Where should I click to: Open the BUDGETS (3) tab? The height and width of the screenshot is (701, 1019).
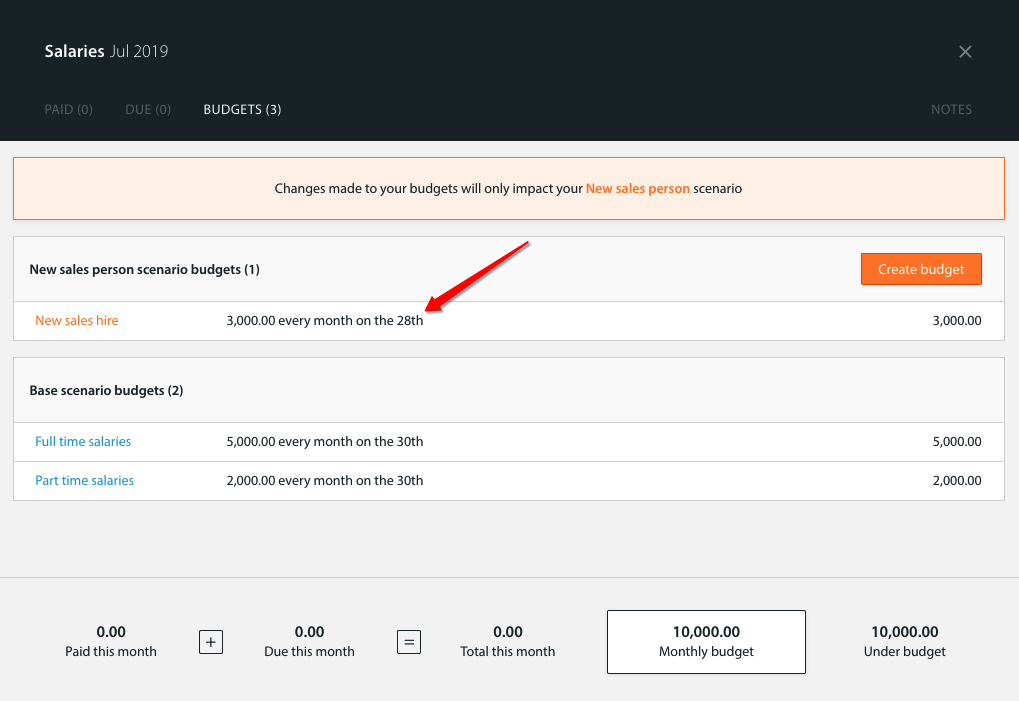click(241, 109)
